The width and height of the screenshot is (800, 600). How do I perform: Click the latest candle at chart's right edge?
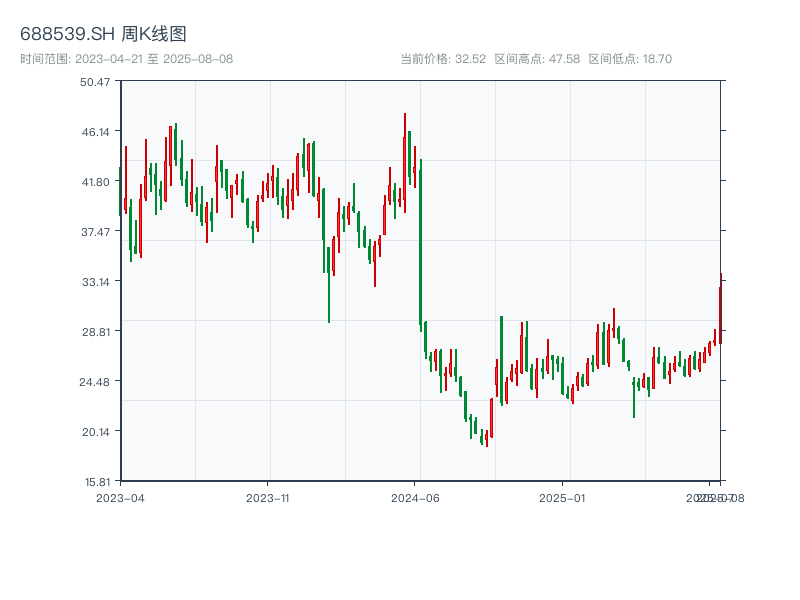click(720, 310)
